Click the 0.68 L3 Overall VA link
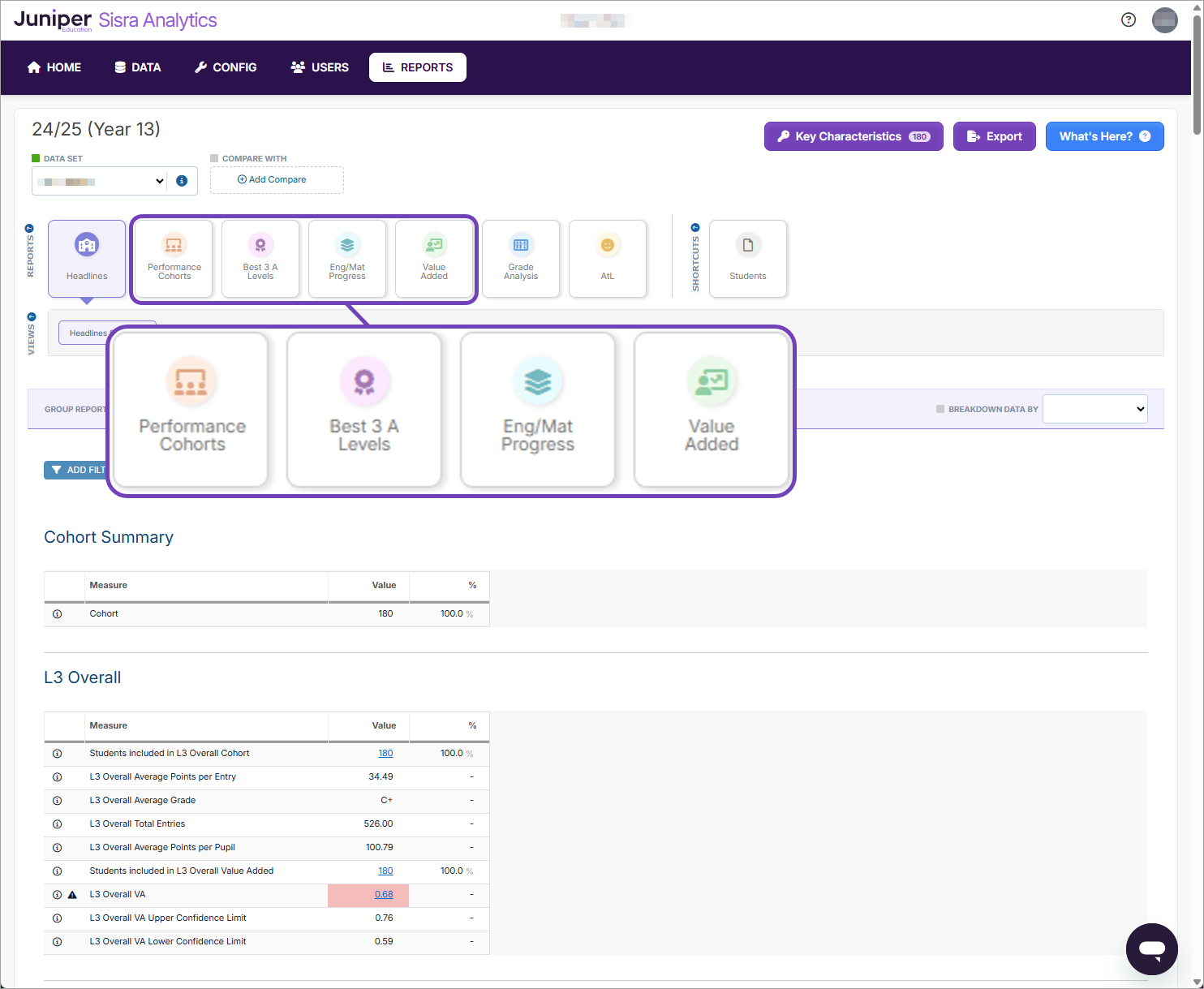Image resolution: width=1204 pixels, height=989 pixels. pos(384,894)
